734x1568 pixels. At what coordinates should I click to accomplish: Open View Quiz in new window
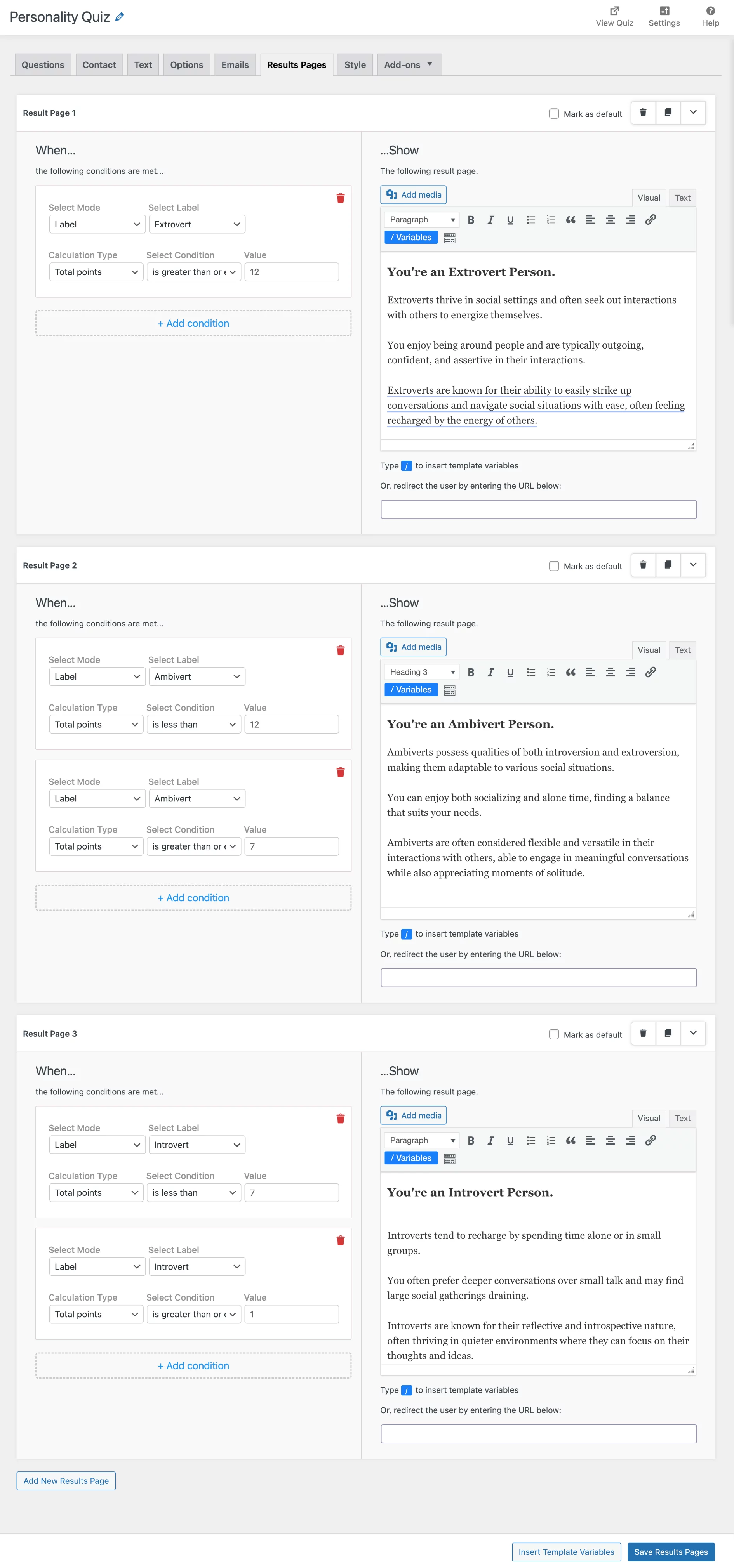(x=614, y=17)
